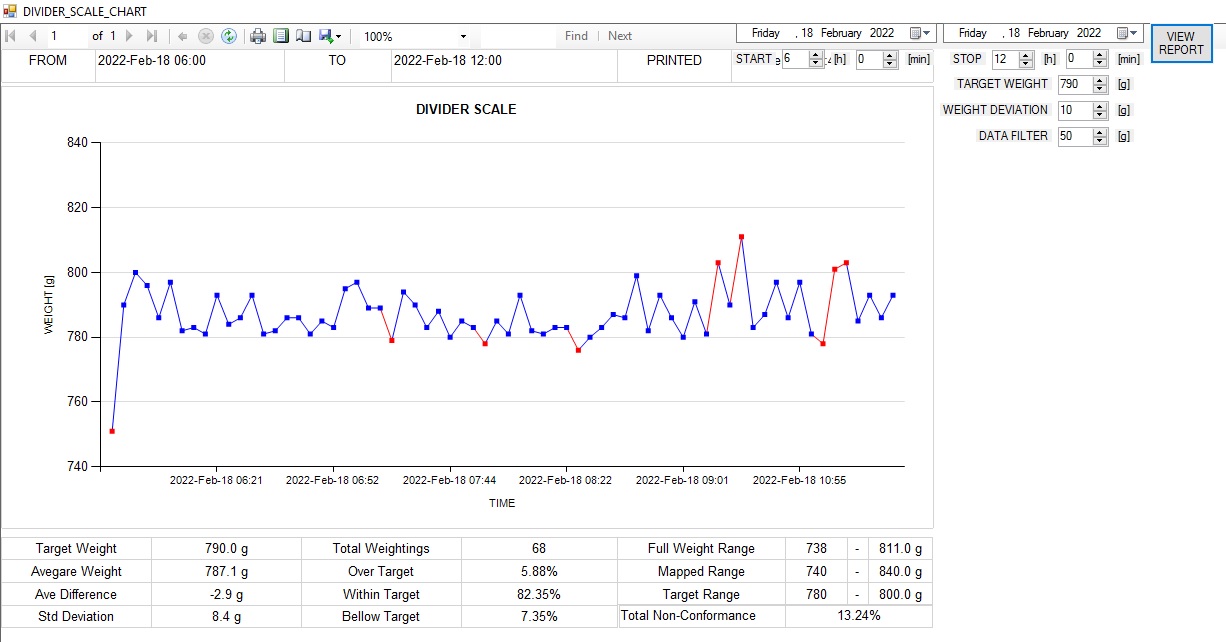Increase the STOP hour spinner
The image size is (1226, 642).
pos(1026,55)
